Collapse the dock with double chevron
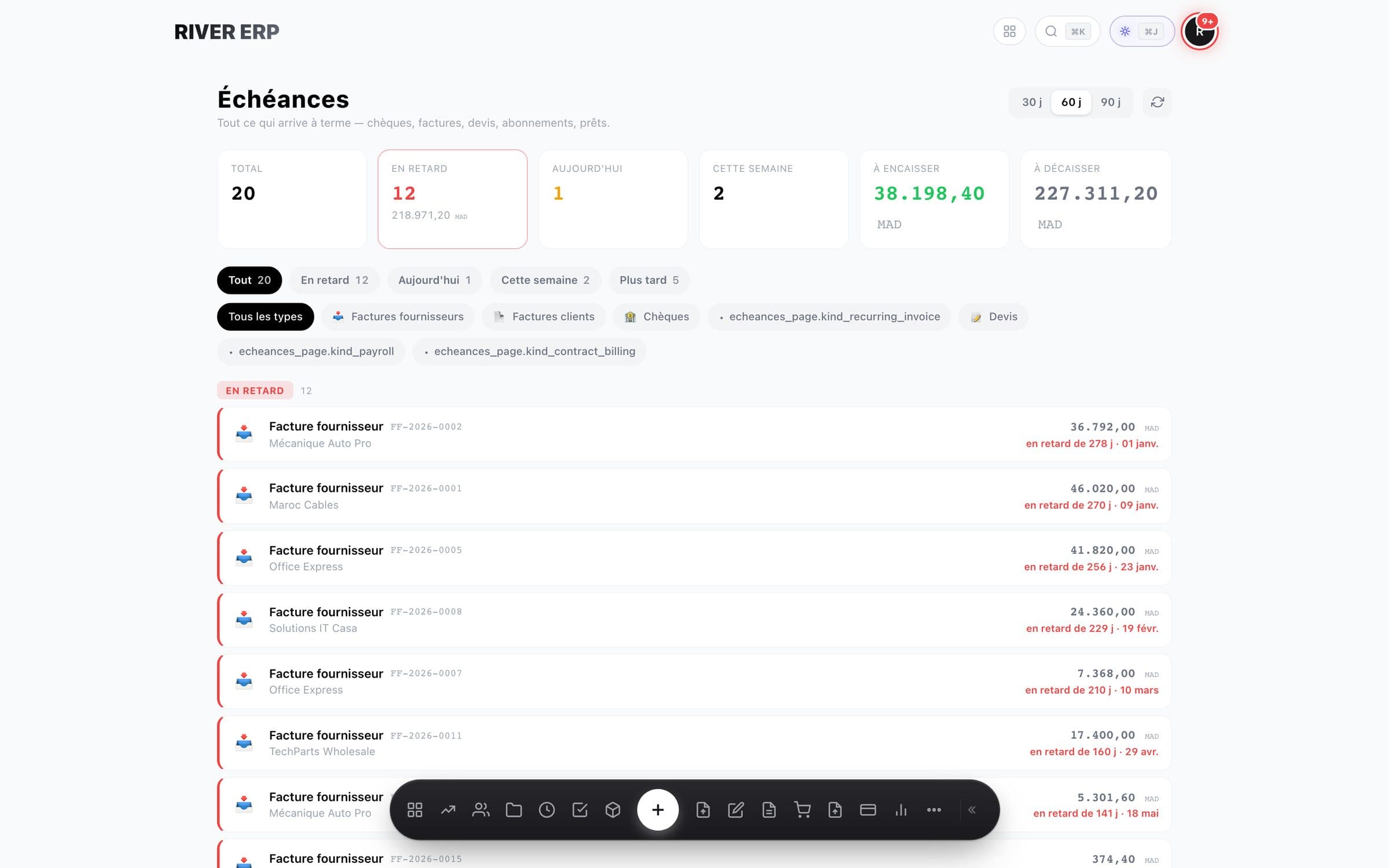The width and height of the screenshot is (1389, 868). coord(972,810)
